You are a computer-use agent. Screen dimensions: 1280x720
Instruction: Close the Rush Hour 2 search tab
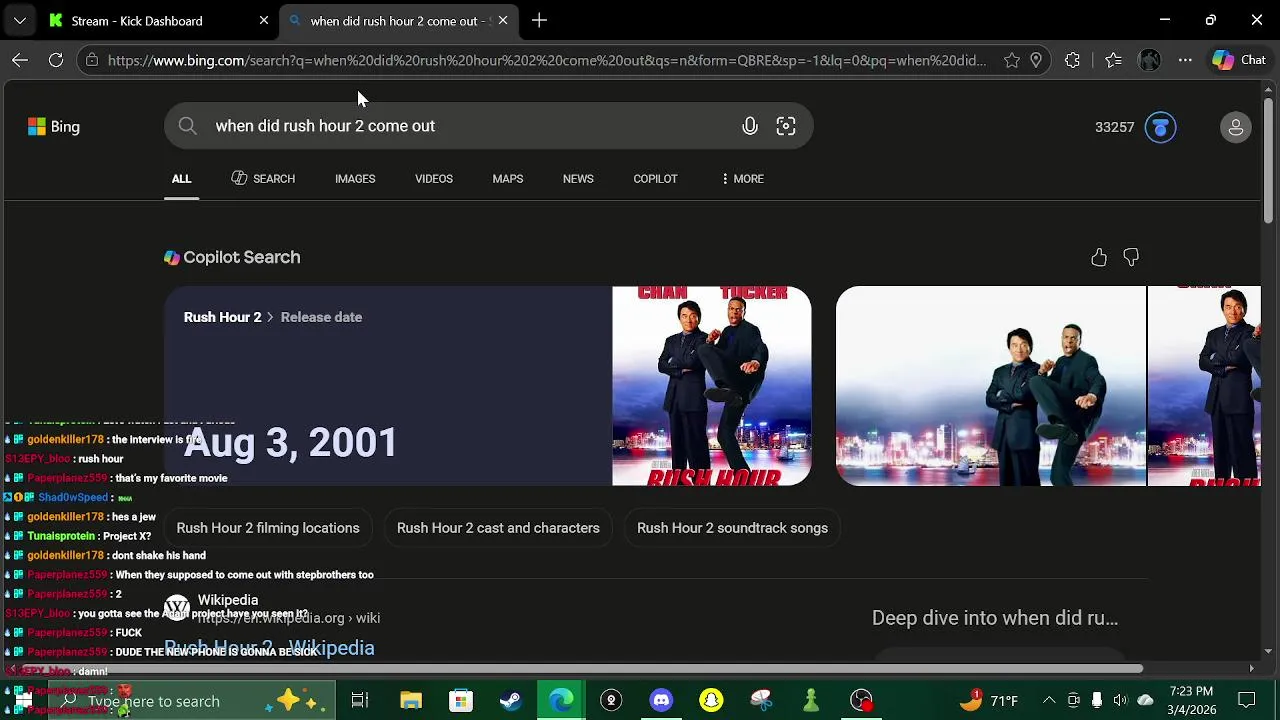point(503,20)
